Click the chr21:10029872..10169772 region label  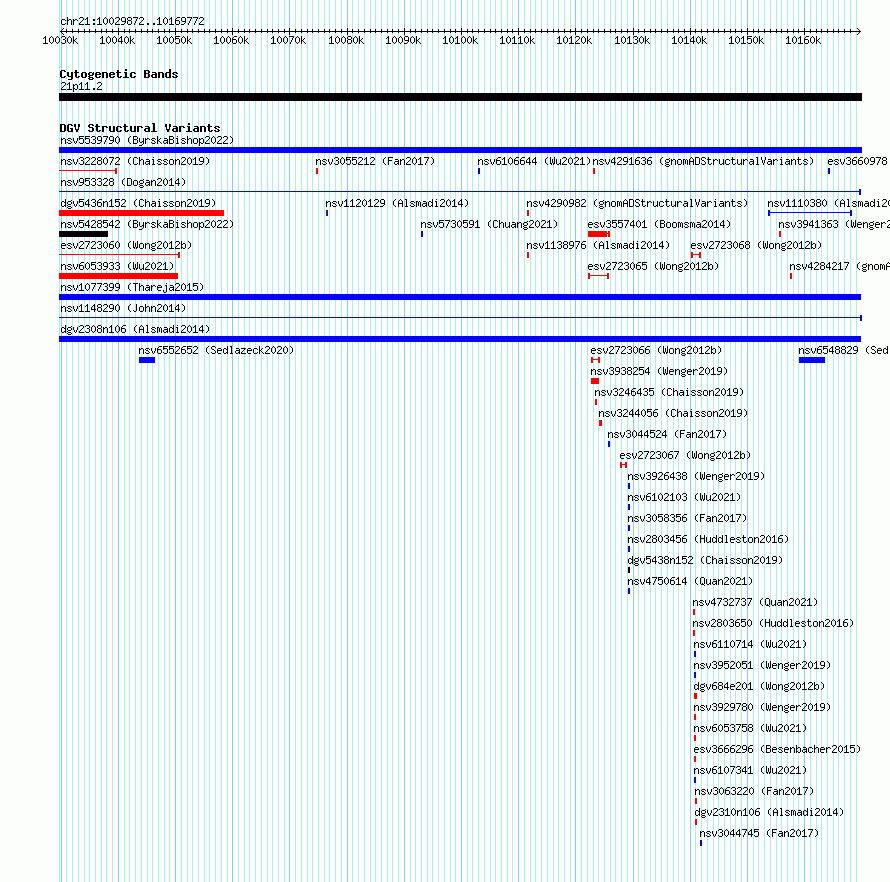pyautogui.click(x=132, y=21)
